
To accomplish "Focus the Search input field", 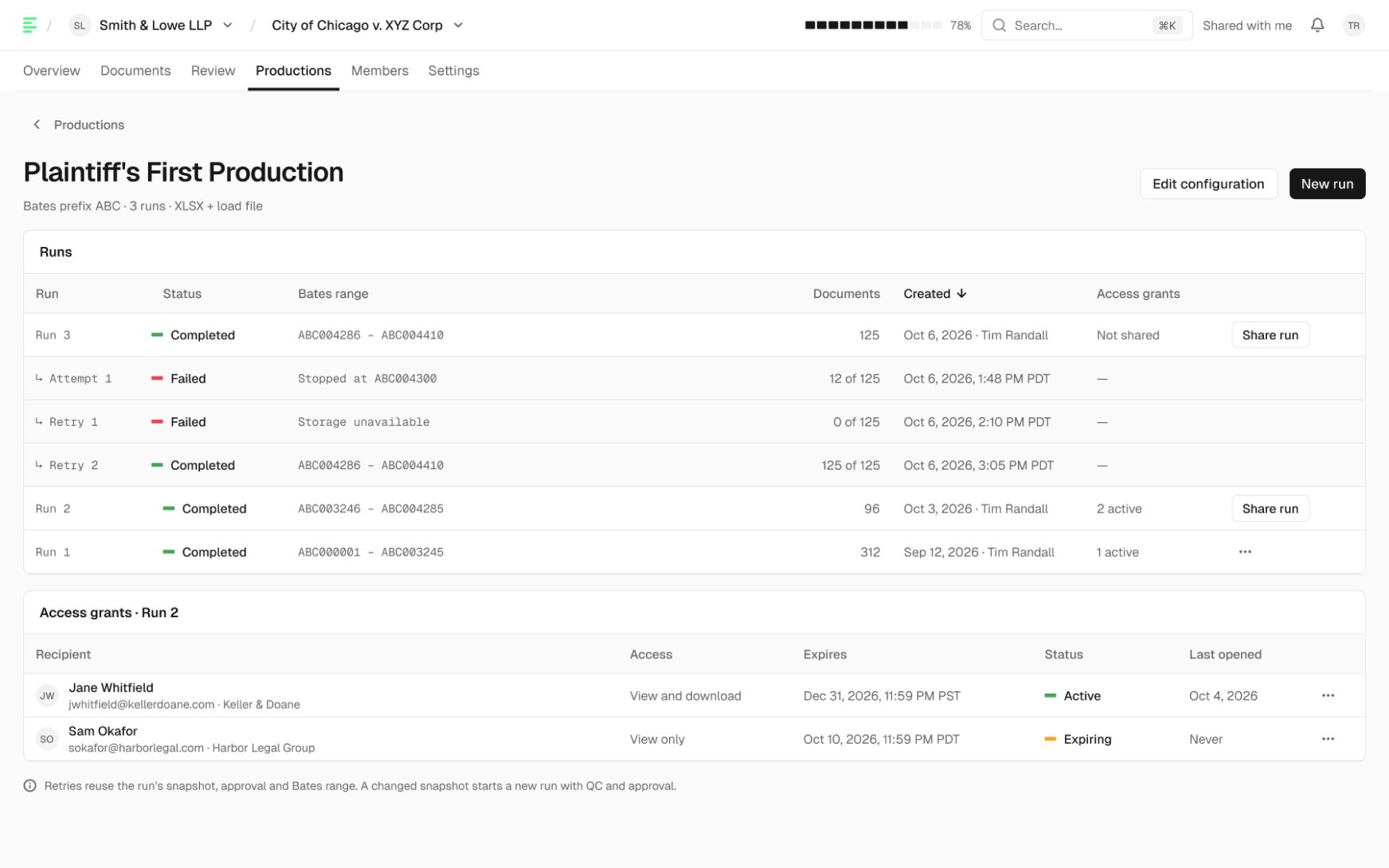I will pos(1086,25).
